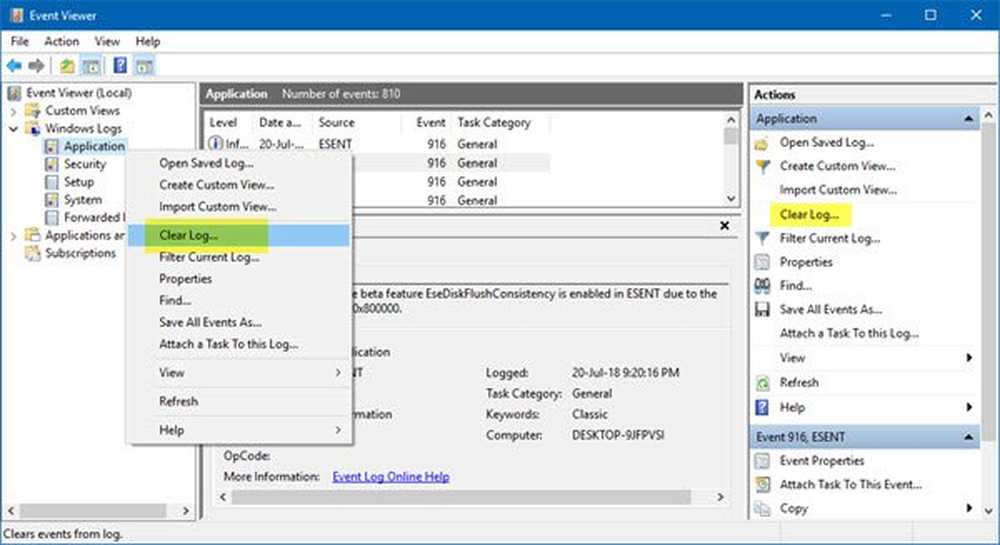Click the Filter Current Log funnel icon

pos(762,238)
